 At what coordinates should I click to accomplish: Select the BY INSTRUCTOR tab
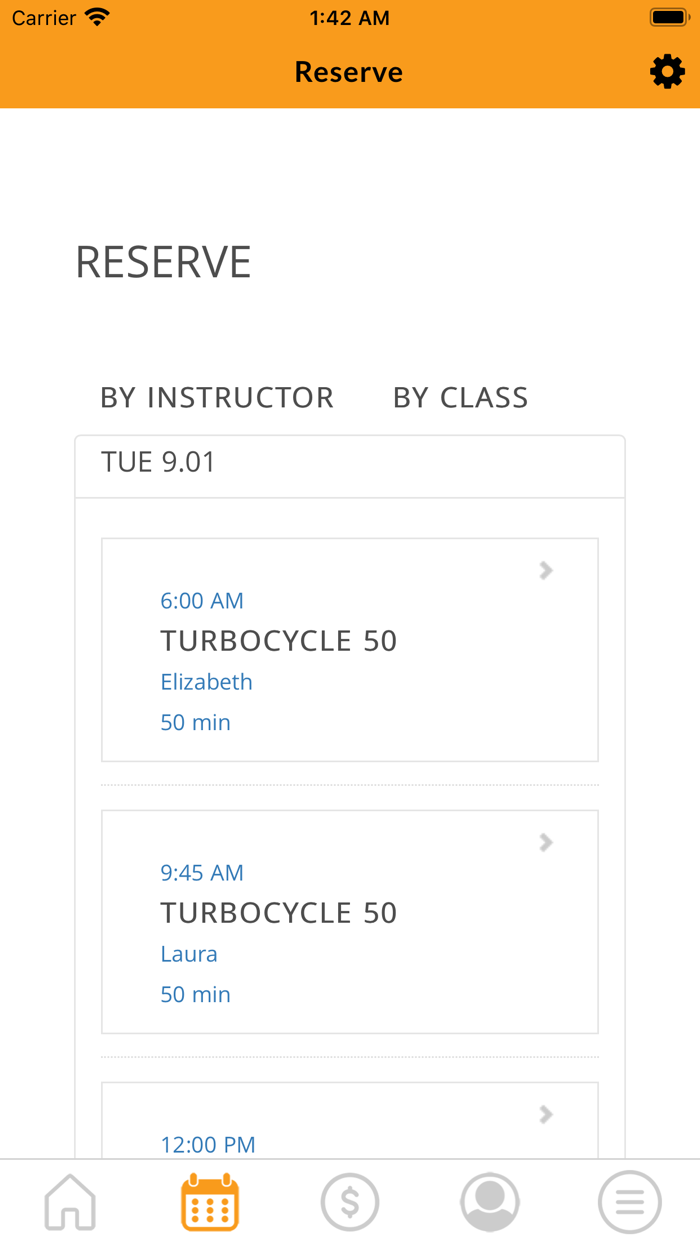tap(217, 397)
